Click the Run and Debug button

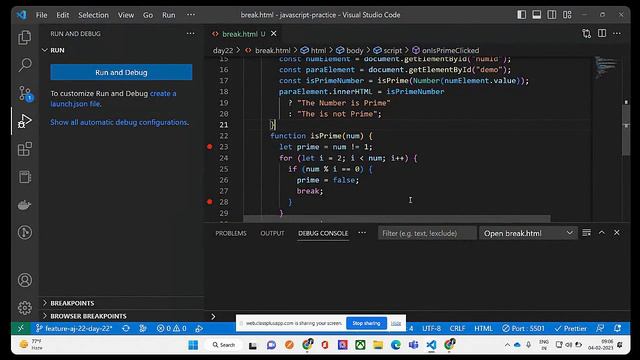tap(121, 72)
